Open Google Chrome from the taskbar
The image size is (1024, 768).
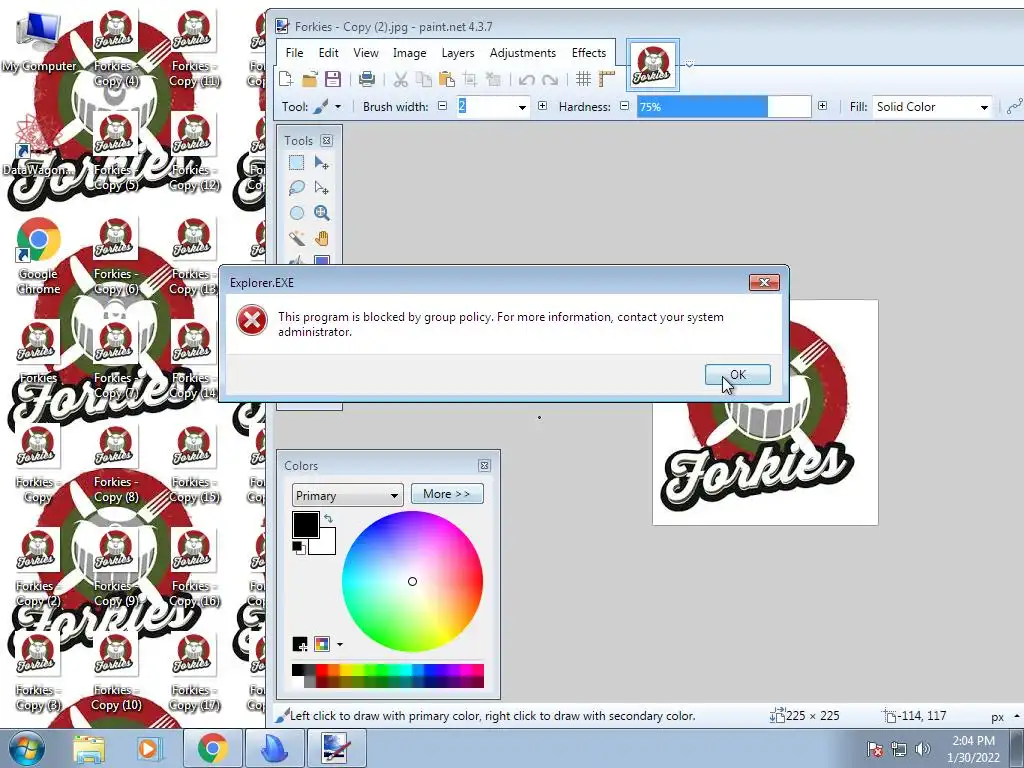212,748
